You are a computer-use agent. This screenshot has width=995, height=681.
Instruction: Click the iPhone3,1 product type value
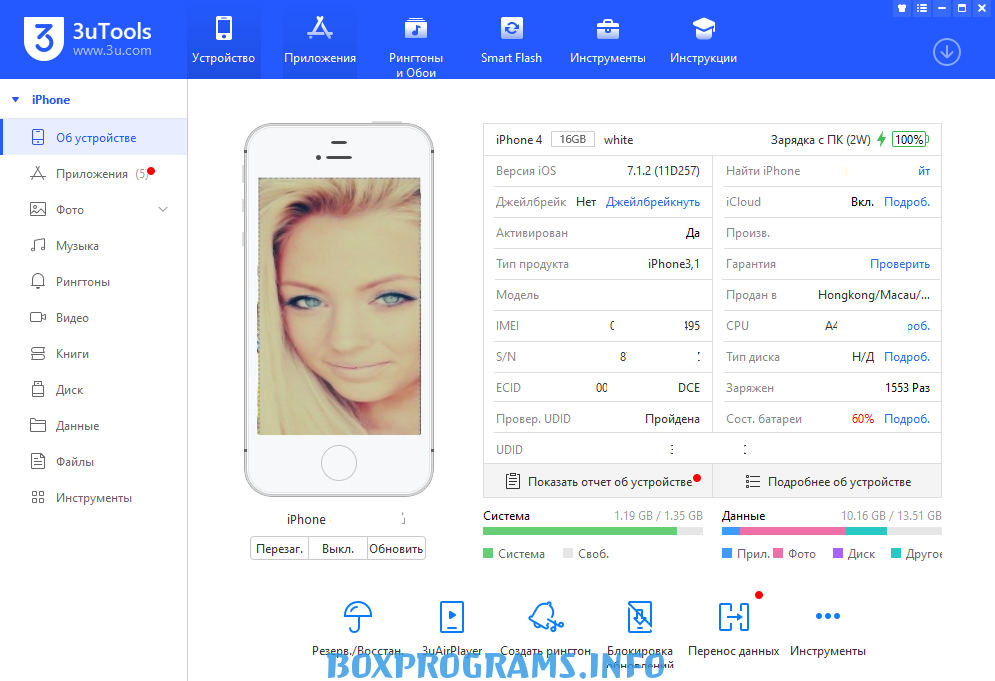[674, 264]
